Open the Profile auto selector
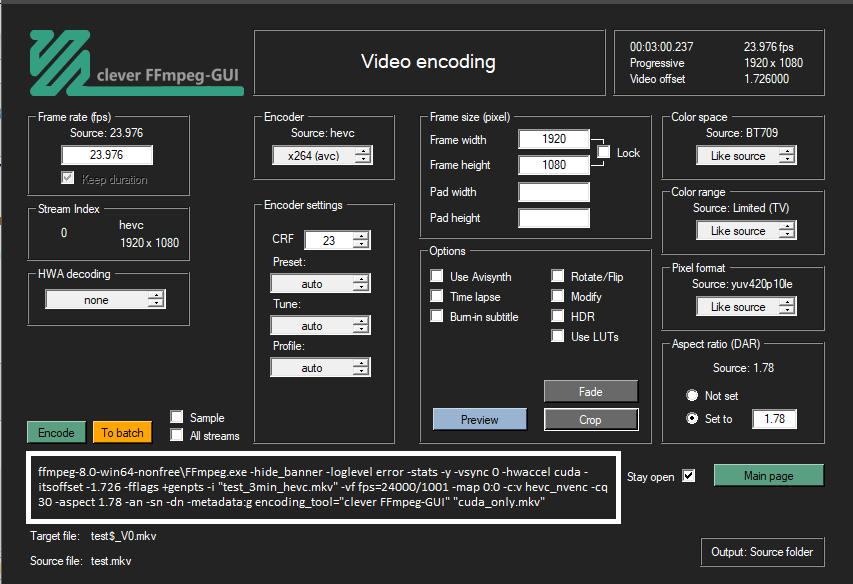853x584 pixels. pyautogui.click(x=320, y=368)
